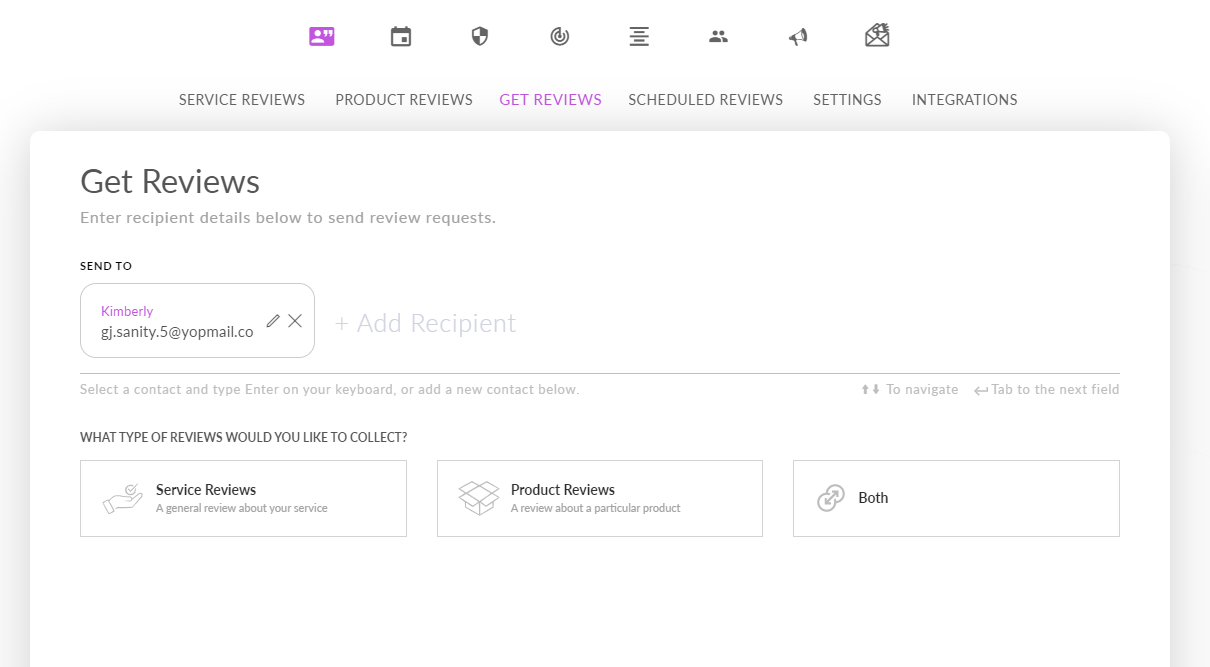Viewport: 1210px width, 667px height.
Task: Choose the Both reviews card option
Action: pyautogui.click(x=956, y=498)
